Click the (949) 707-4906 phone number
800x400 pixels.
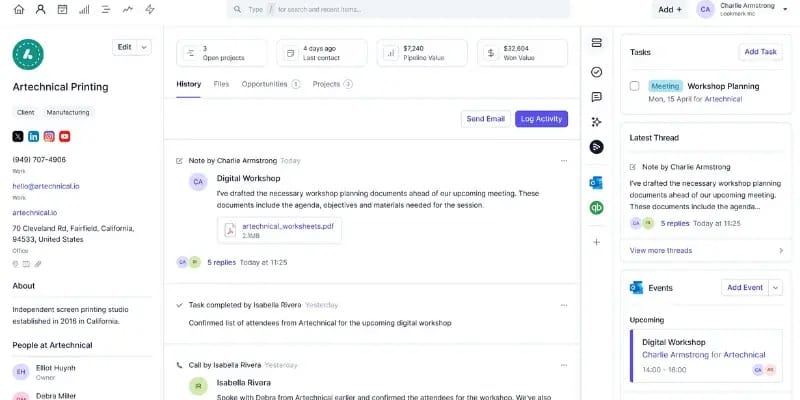(39, 160)
